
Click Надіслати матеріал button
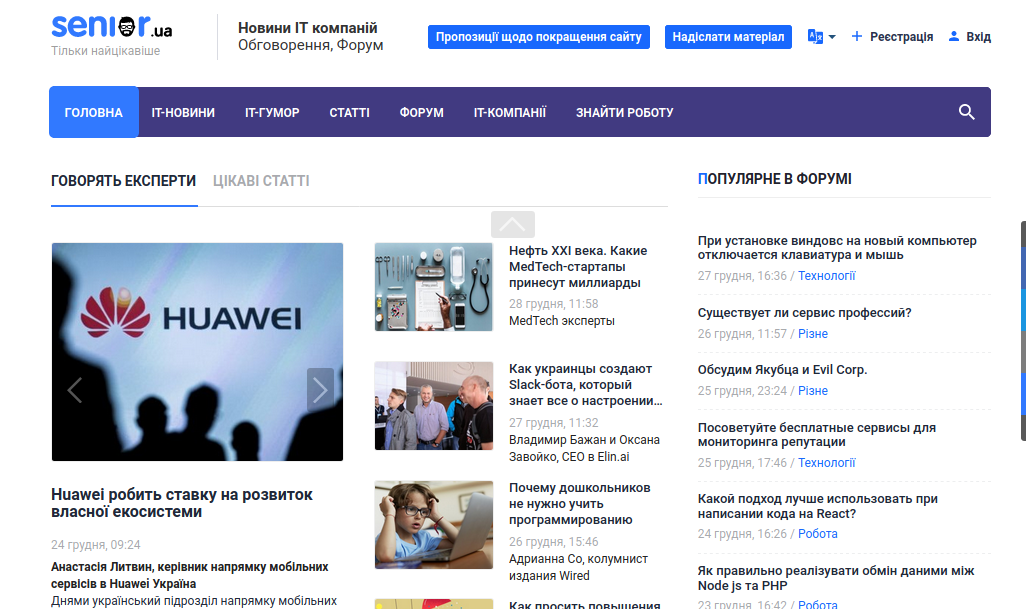(728, 37)
